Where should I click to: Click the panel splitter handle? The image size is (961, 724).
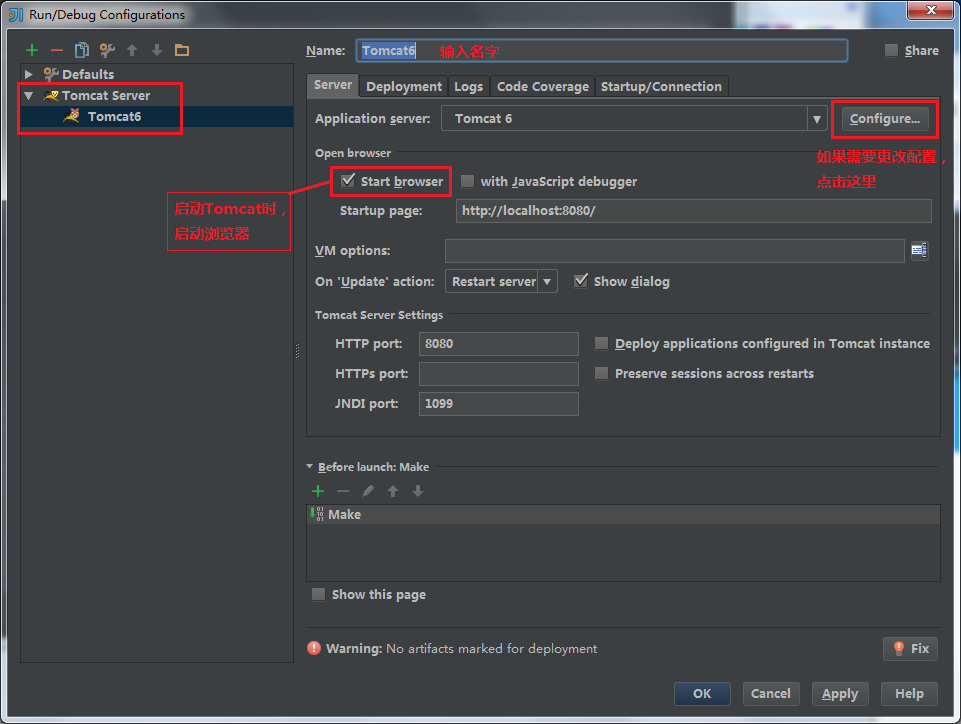pyautogui.click(x=298, y=351)
